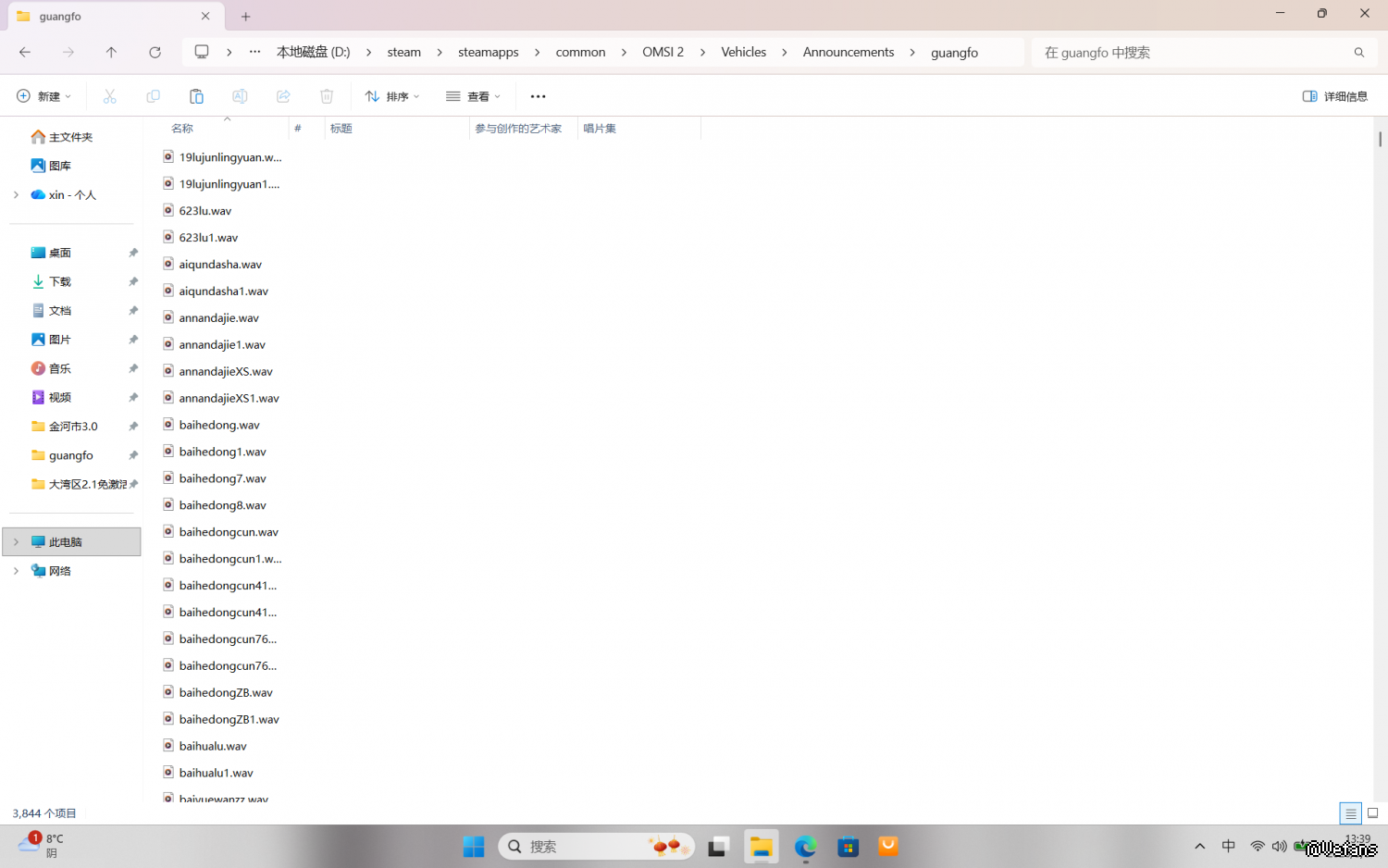
Task: Click the Copy icon in toolbar
Action: tap(153, 96)
